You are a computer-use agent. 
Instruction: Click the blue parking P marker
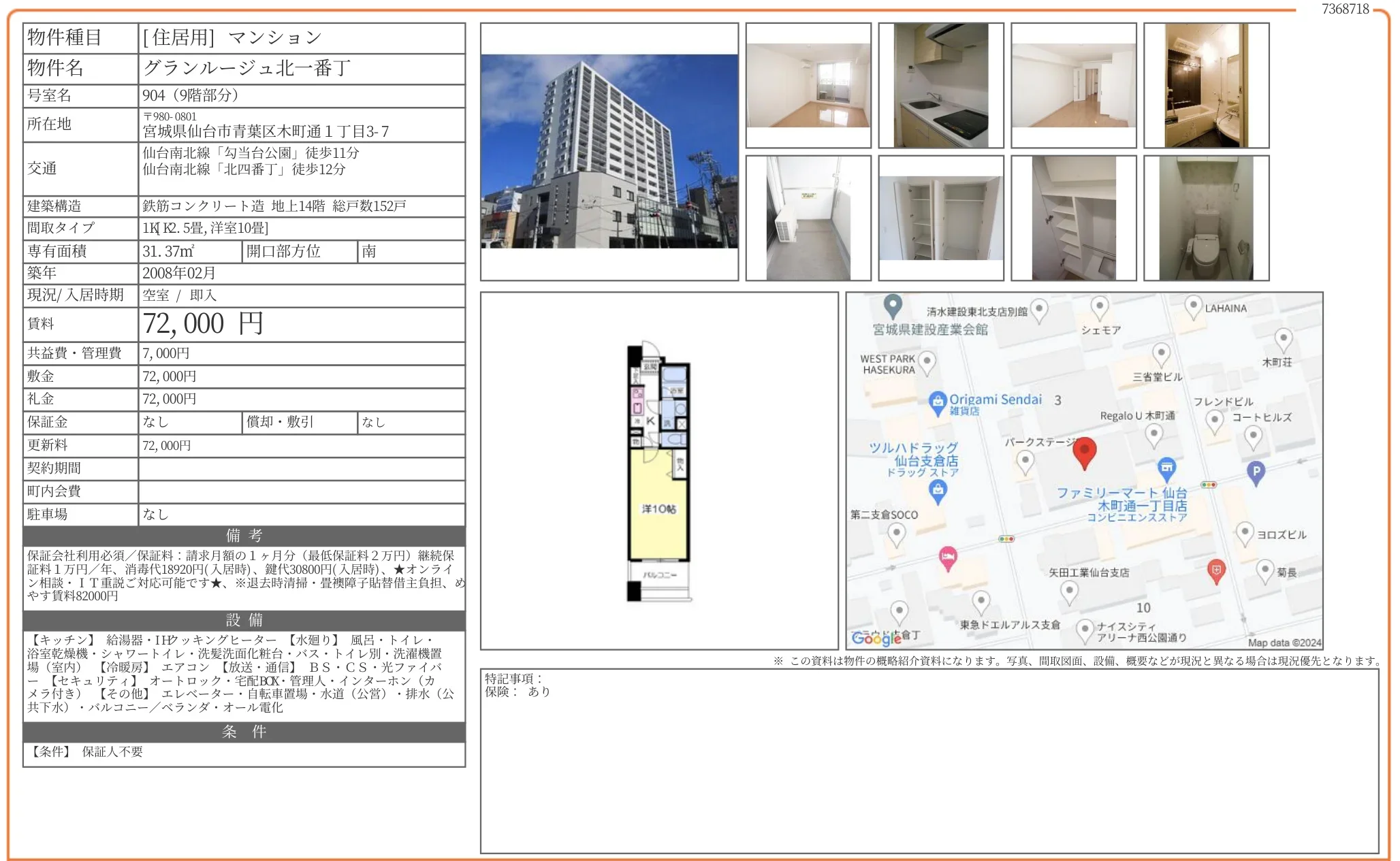point(1256,472)
